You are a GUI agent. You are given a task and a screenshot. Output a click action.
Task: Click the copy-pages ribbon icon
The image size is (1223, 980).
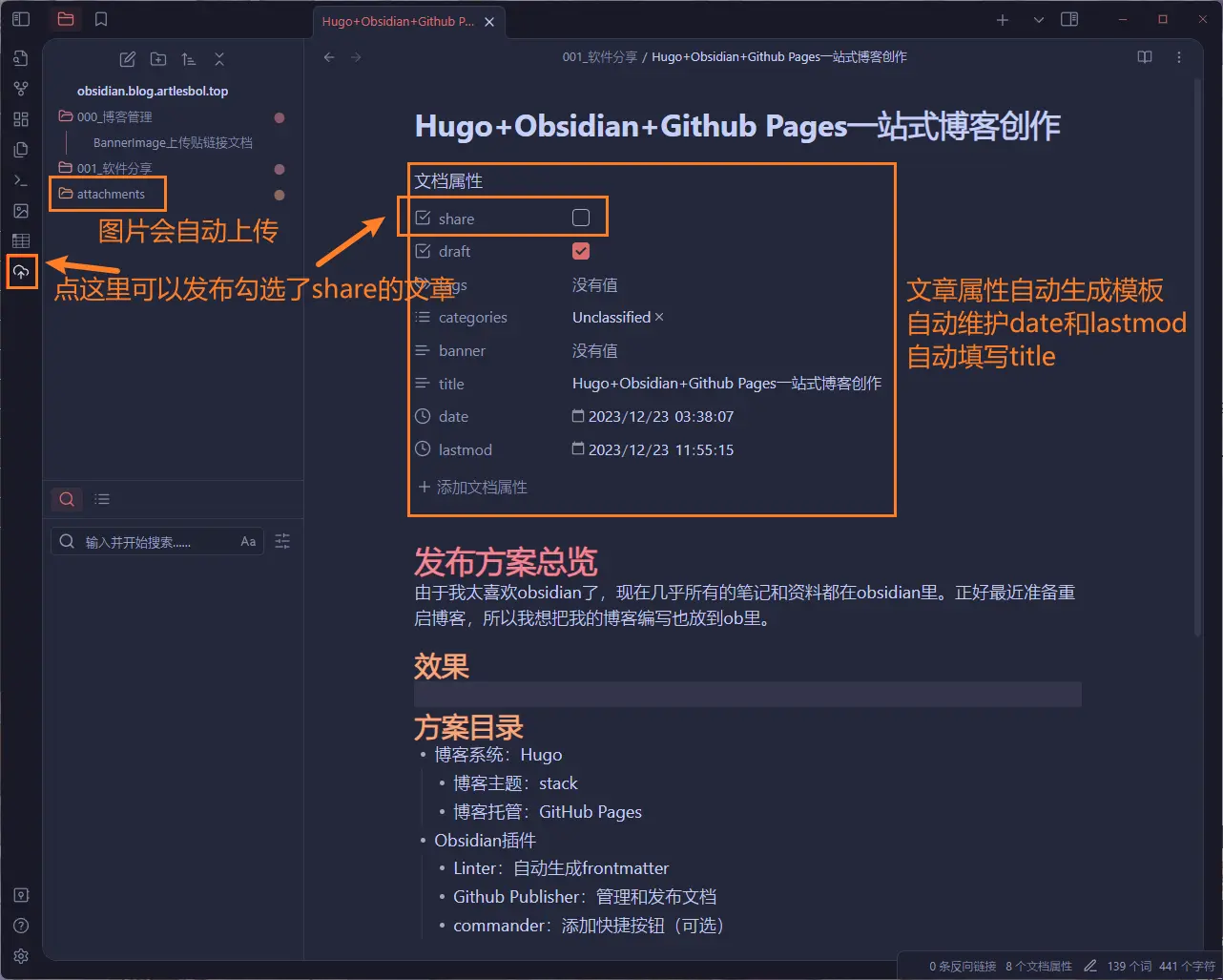[x=21, y=150]
